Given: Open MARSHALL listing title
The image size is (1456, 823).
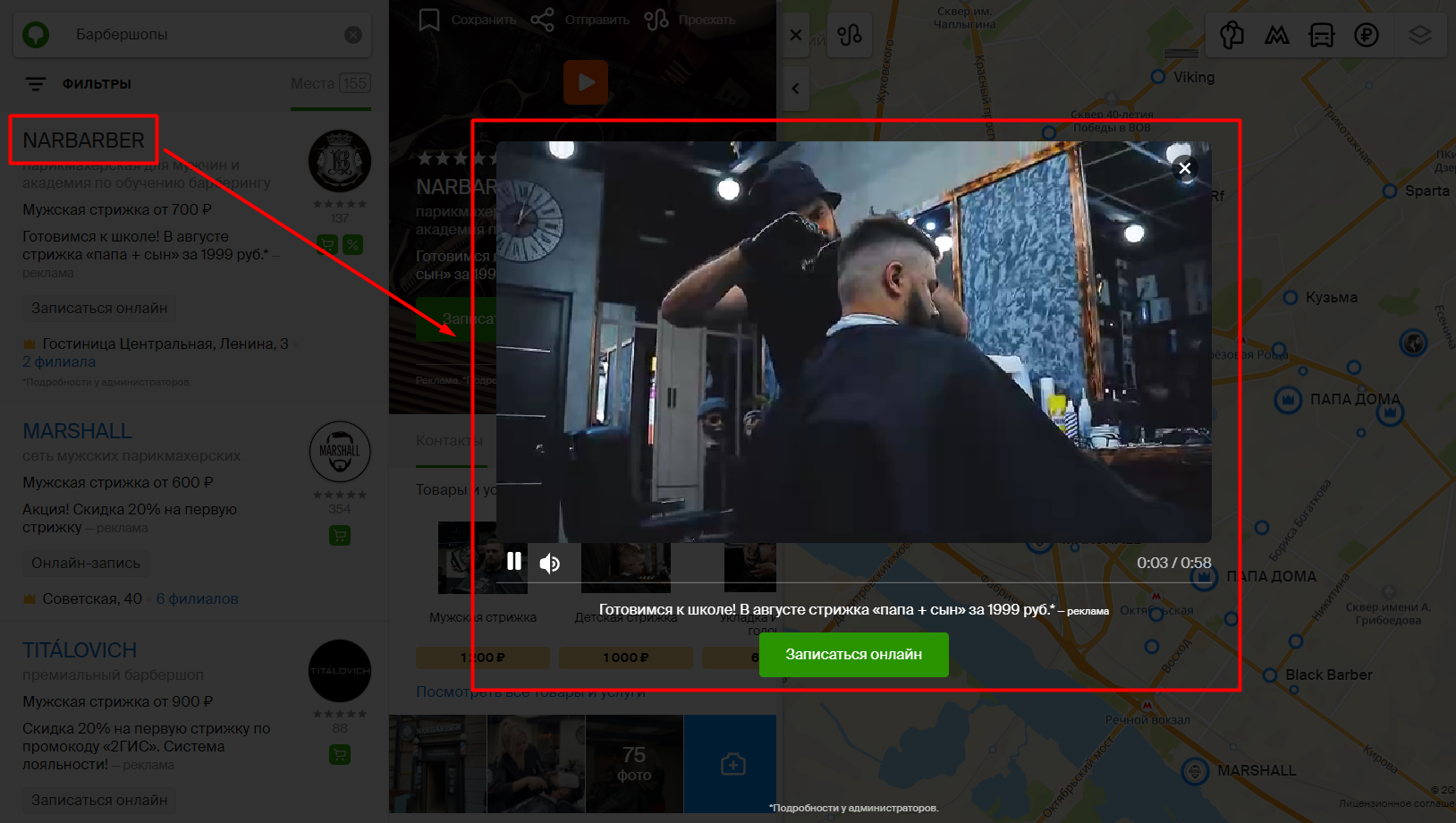Looking at the screenshot, I should (x=77, y=431).
